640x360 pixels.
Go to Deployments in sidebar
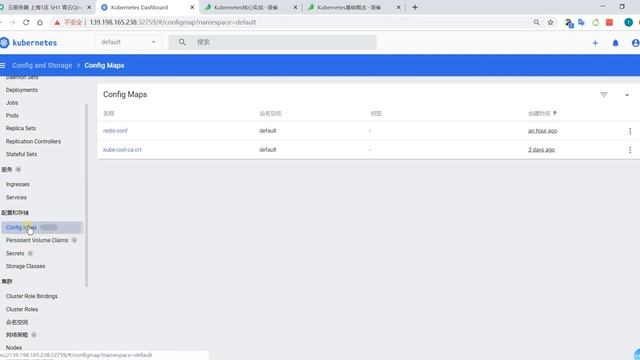pos(22,90)
